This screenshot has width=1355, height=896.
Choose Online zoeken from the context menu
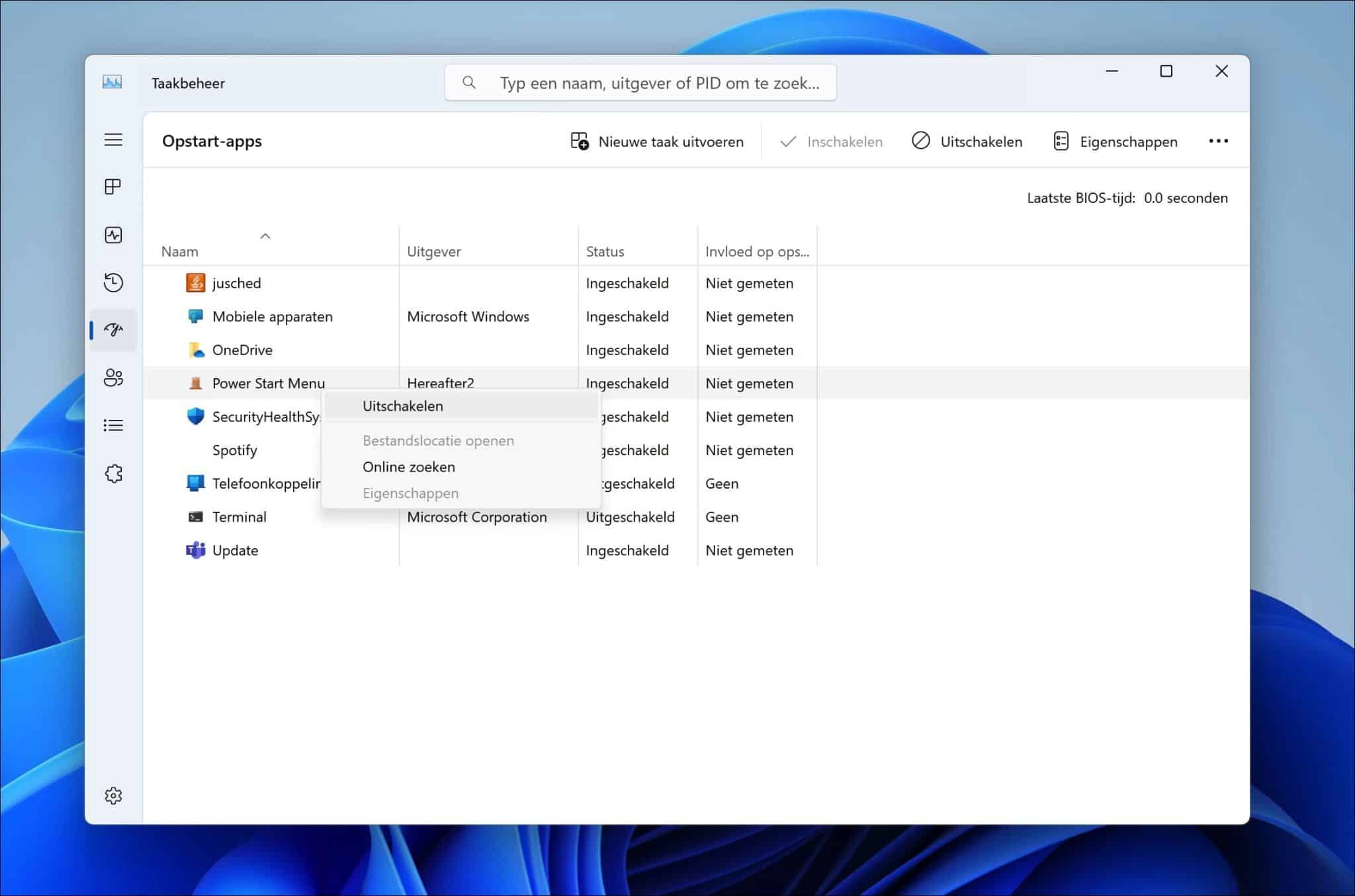tap(408, 467)
